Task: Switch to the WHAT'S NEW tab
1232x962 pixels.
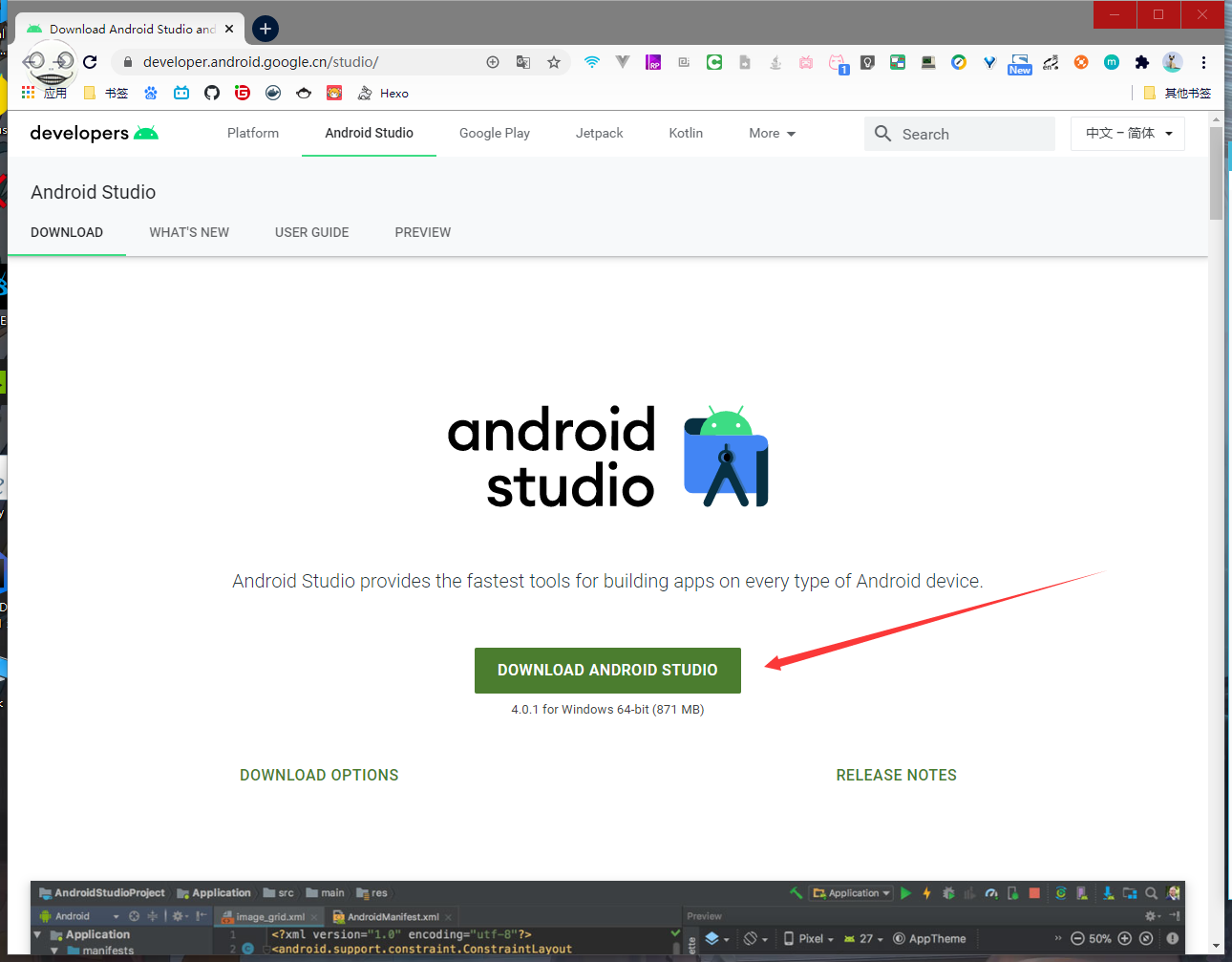Action: [x=189, y=232]
